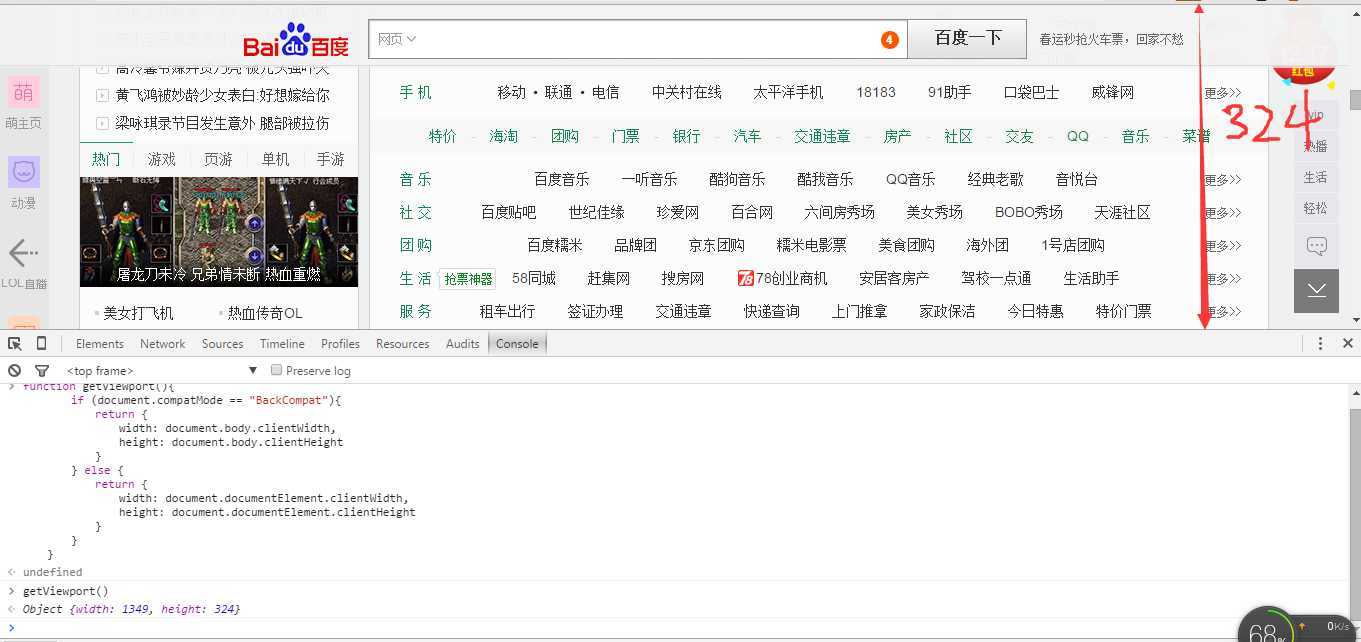Screen dimensions: 1361x642
Task: Click the Baidu logo
Action: pos(296,41)
